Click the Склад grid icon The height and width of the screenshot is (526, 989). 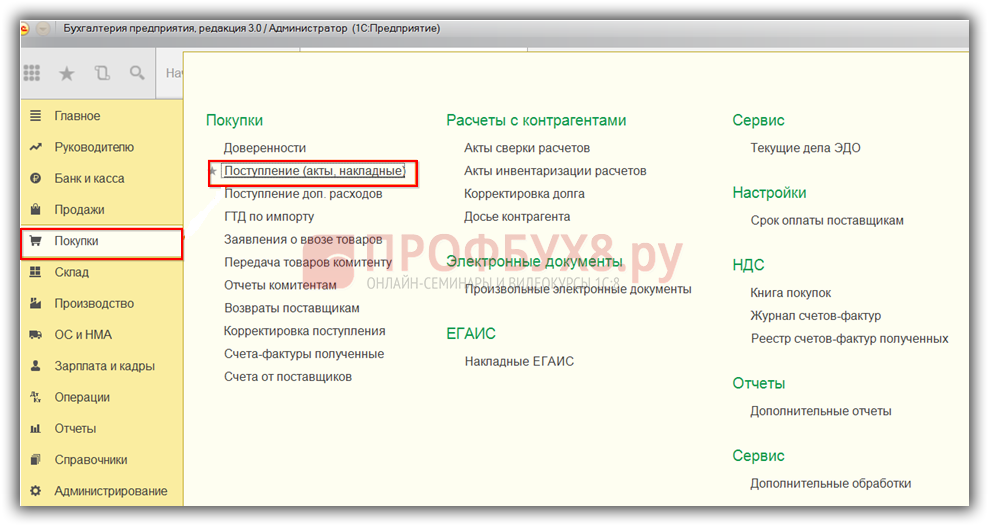pyautogui.click(x=36, y=272)
